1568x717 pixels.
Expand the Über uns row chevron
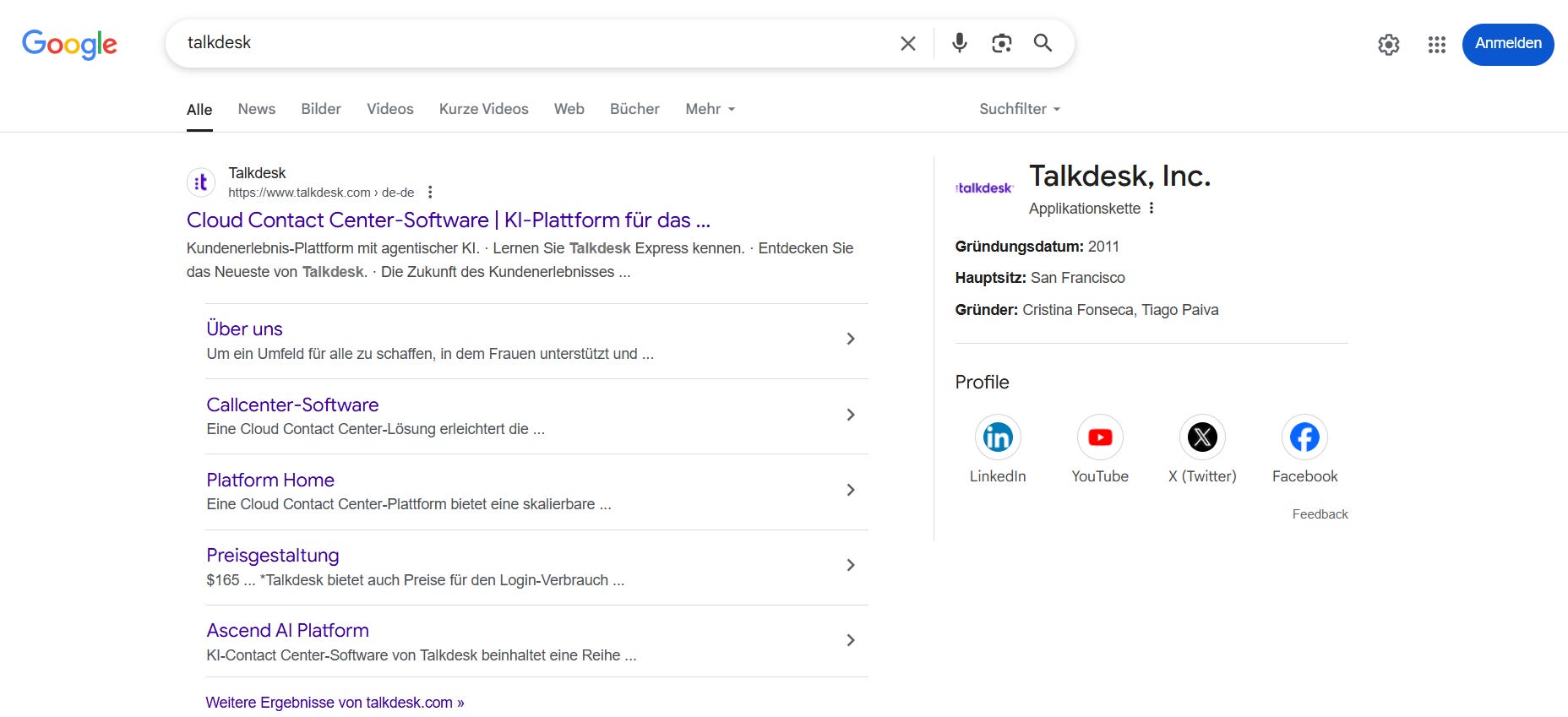[851, 339]
